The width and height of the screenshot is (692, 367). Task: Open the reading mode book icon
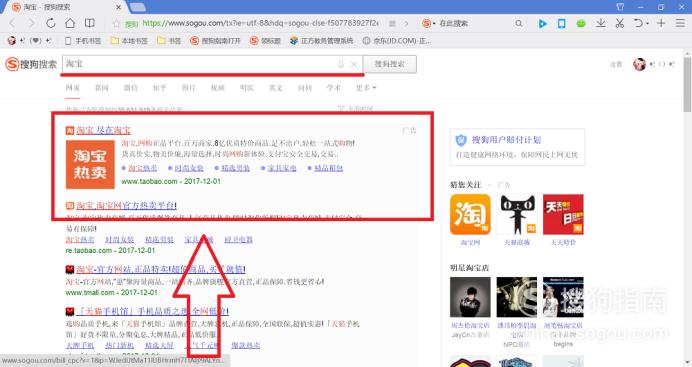90,23
